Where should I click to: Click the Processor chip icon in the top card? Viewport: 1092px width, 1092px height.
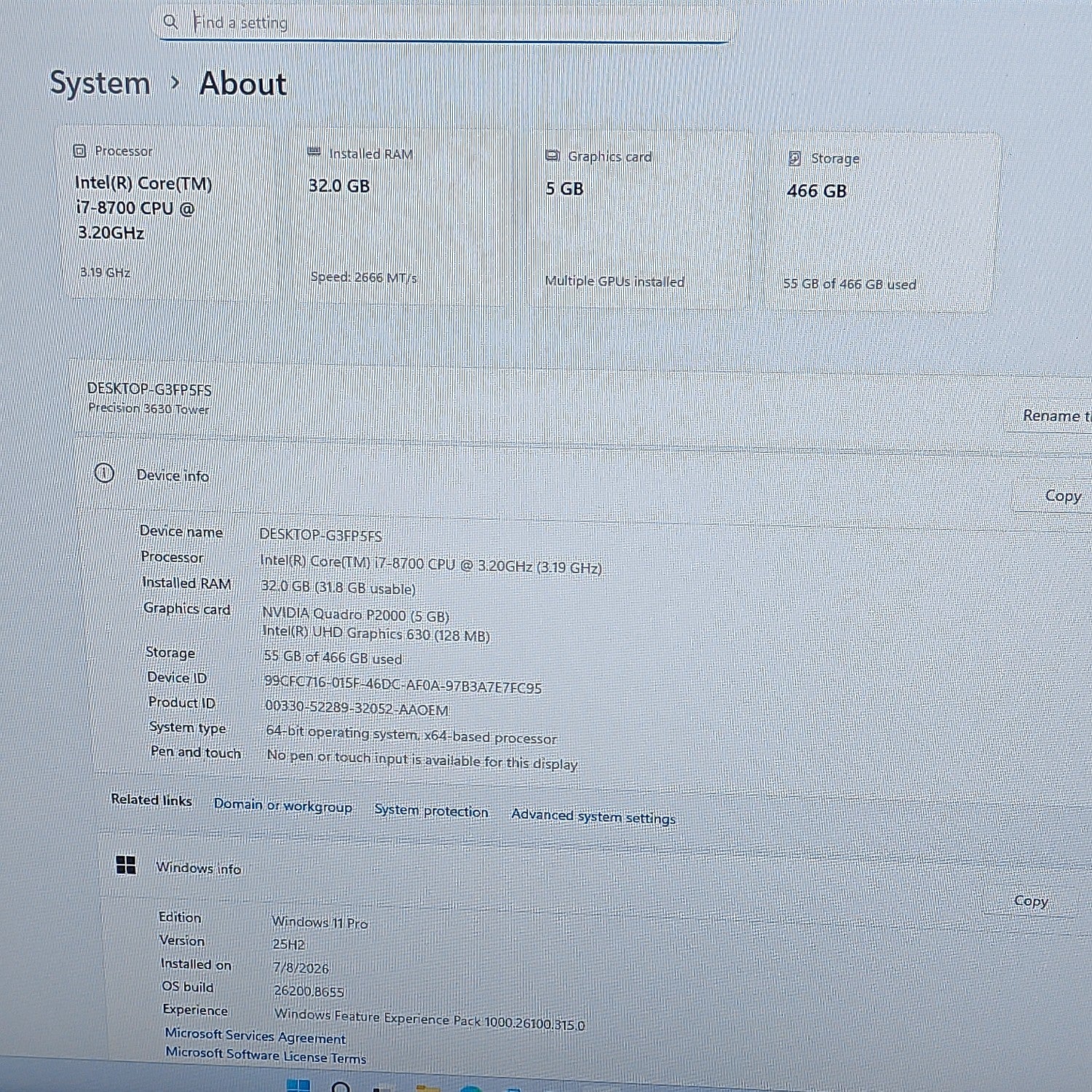click(79, 151)
